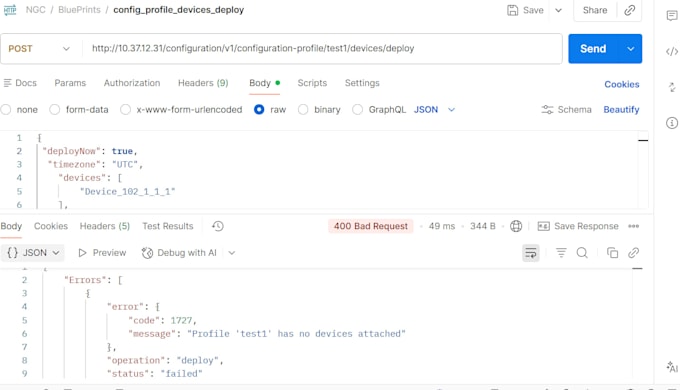Switch to the response Body tab
680x390 pixels.
(x=11, y=226)
